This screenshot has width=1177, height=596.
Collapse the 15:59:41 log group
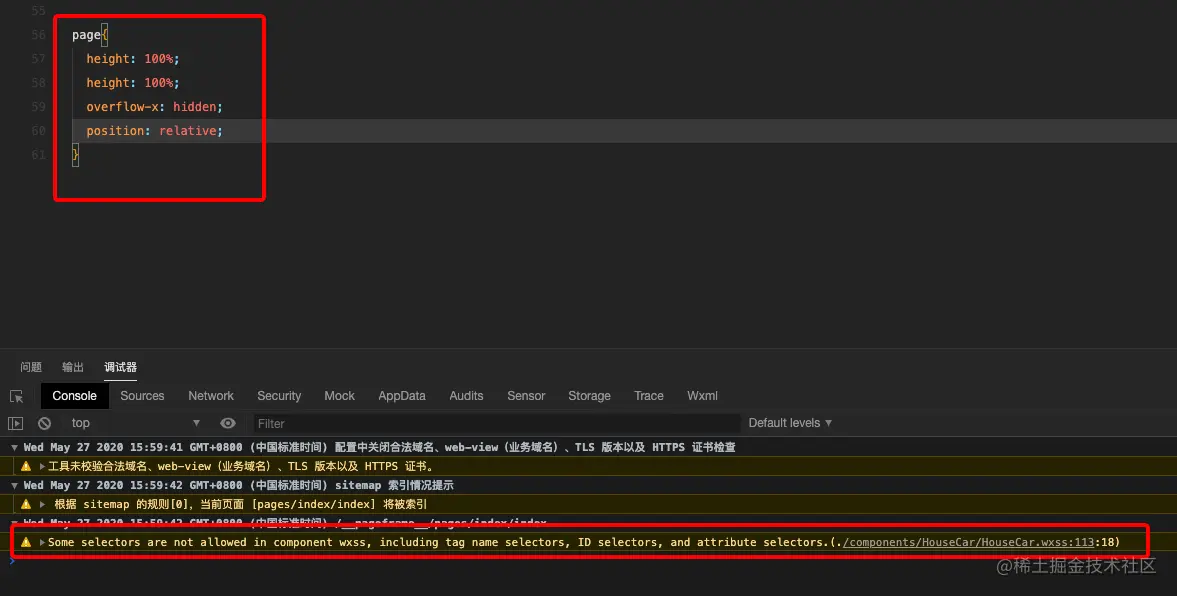point(14,447)
